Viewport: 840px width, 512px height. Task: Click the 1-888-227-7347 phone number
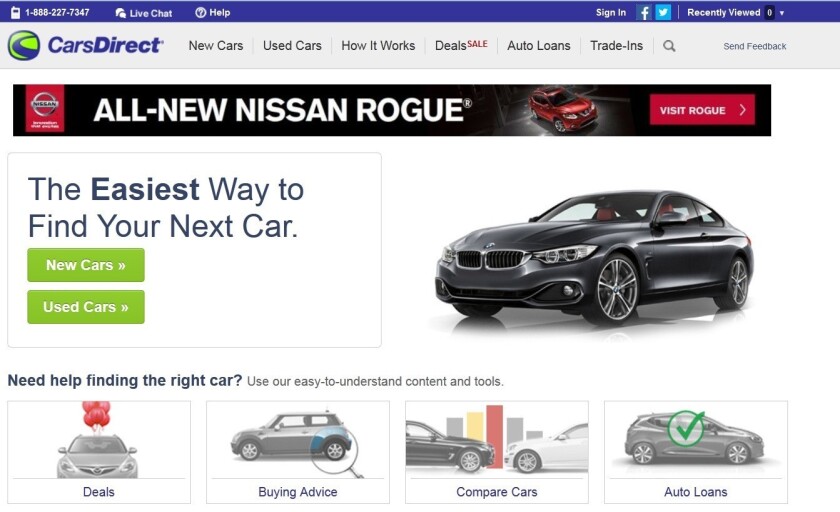point(57,12)
